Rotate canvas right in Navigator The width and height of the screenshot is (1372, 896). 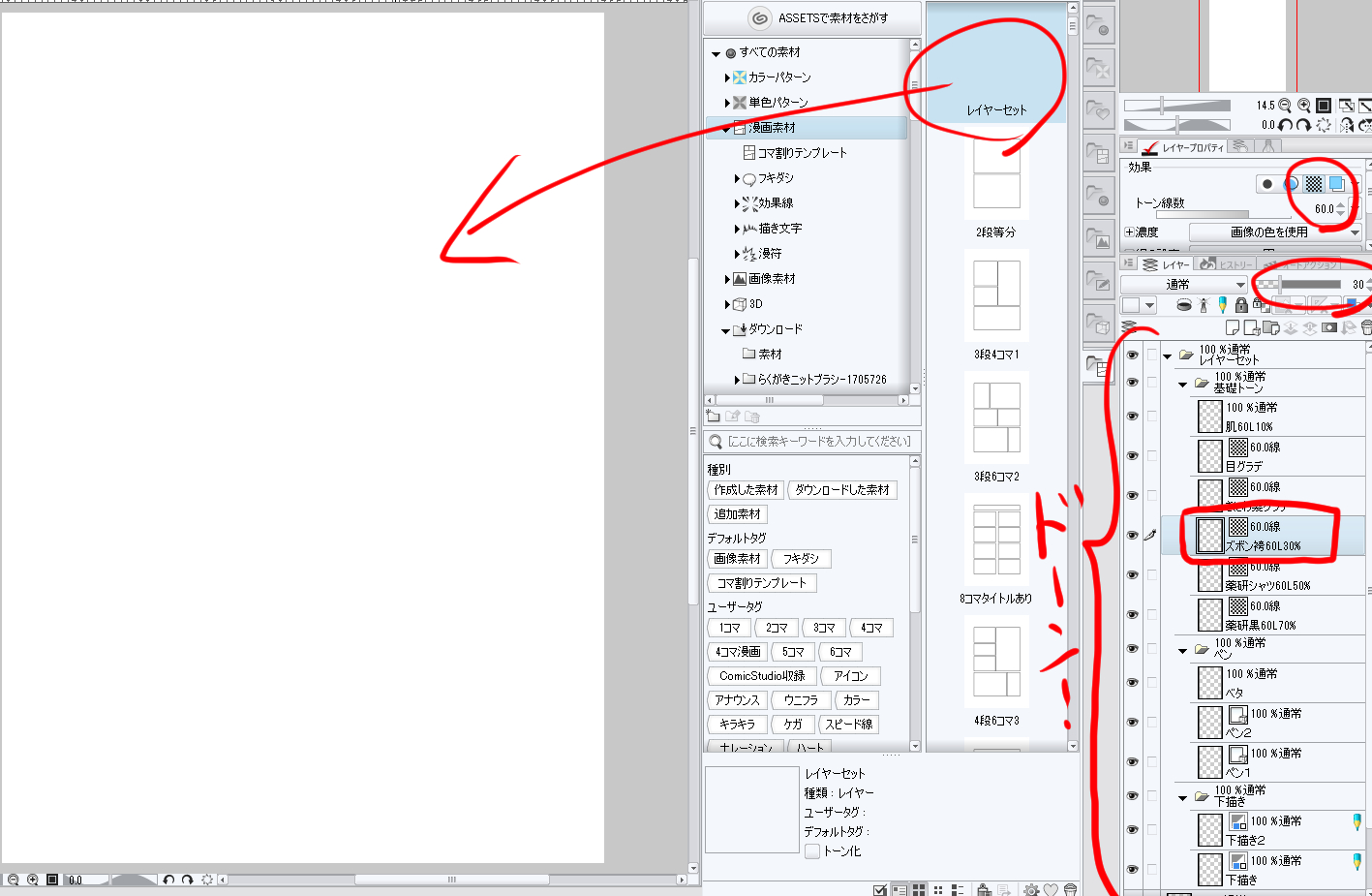[1303, 125]
